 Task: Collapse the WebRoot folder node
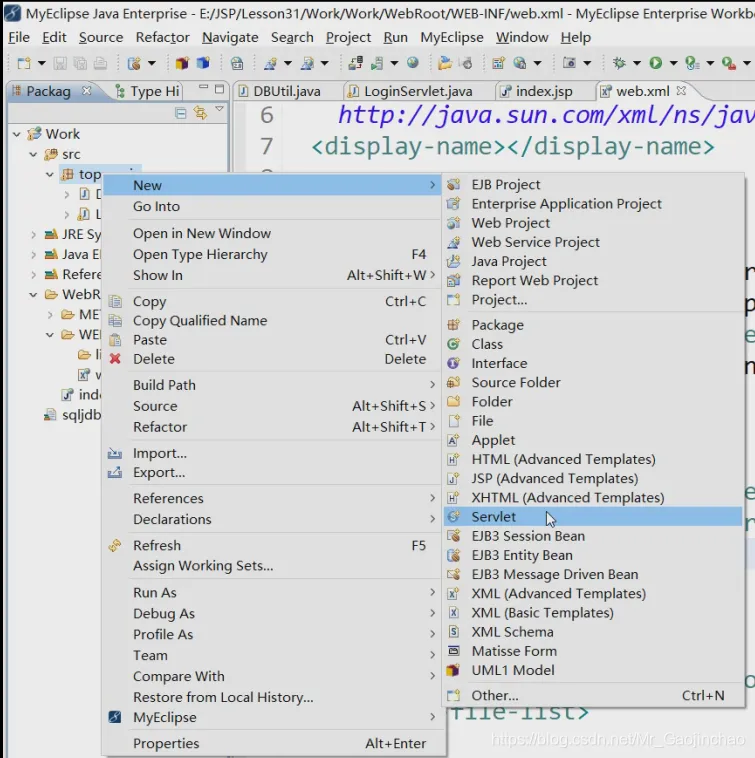(33, 294)
